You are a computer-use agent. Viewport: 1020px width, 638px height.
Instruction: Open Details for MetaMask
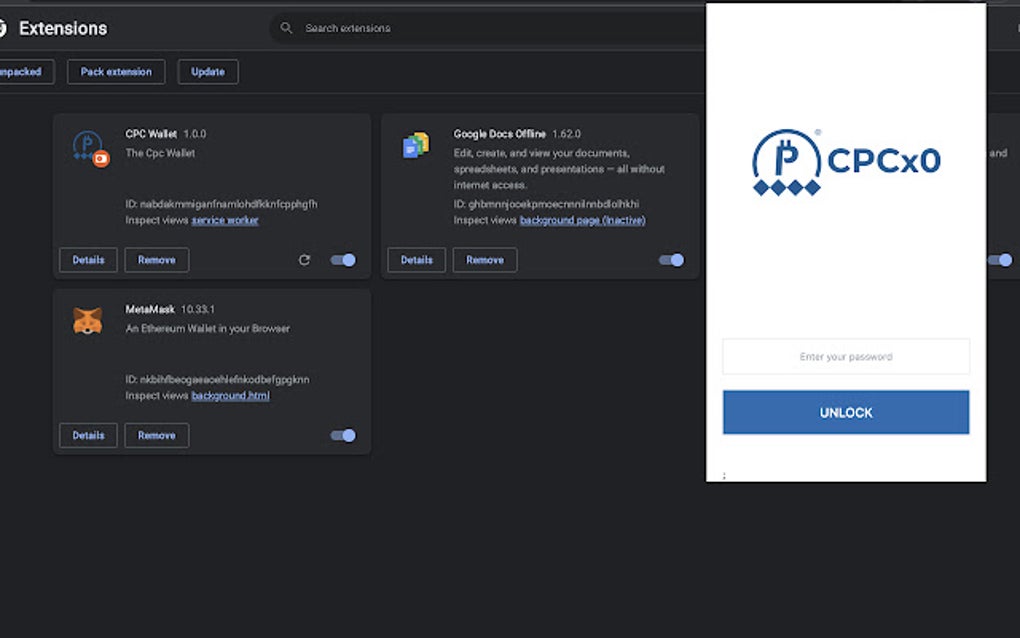tap(88, 435)
